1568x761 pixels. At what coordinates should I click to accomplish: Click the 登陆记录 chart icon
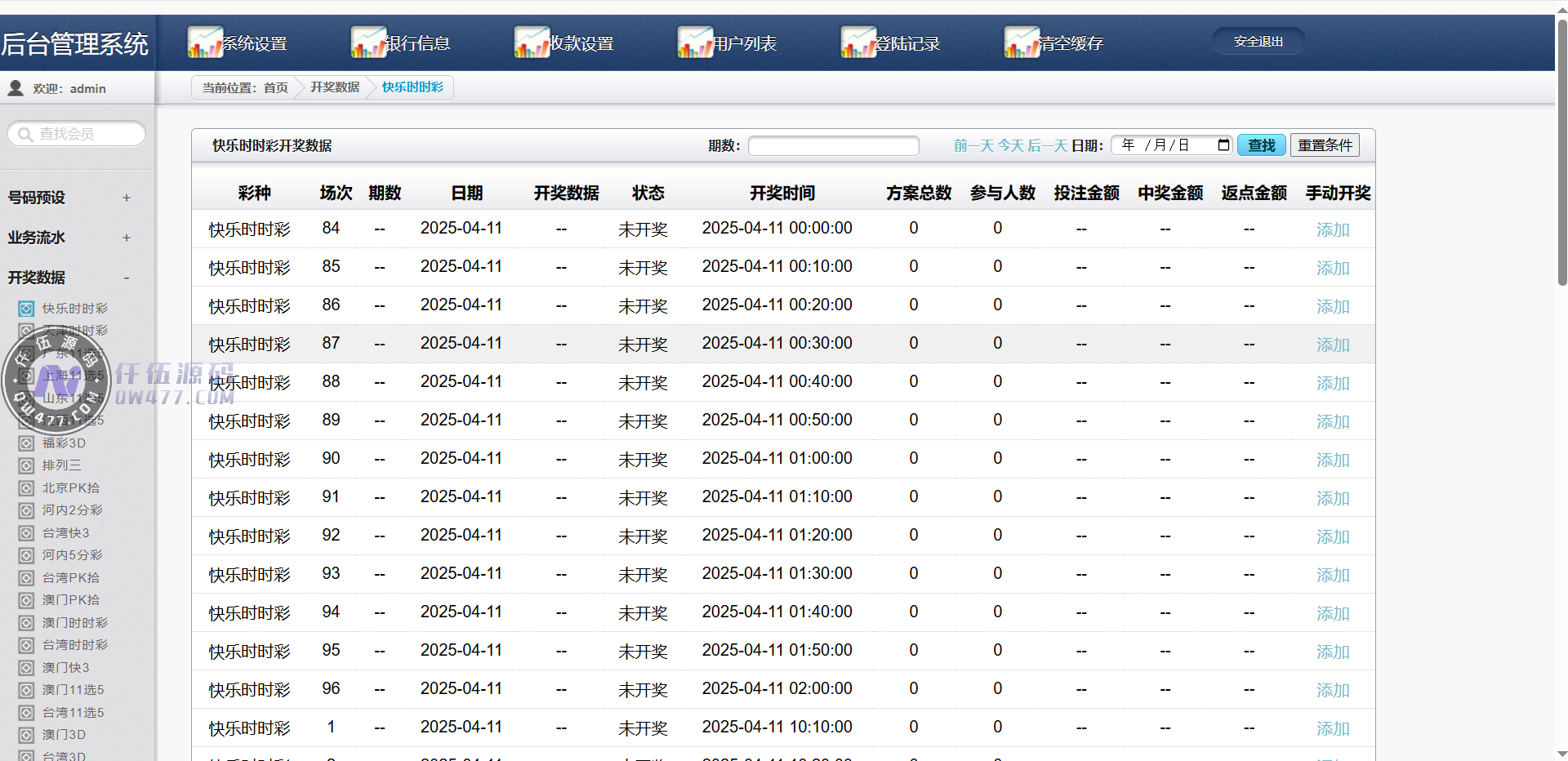tap(858, 42)
